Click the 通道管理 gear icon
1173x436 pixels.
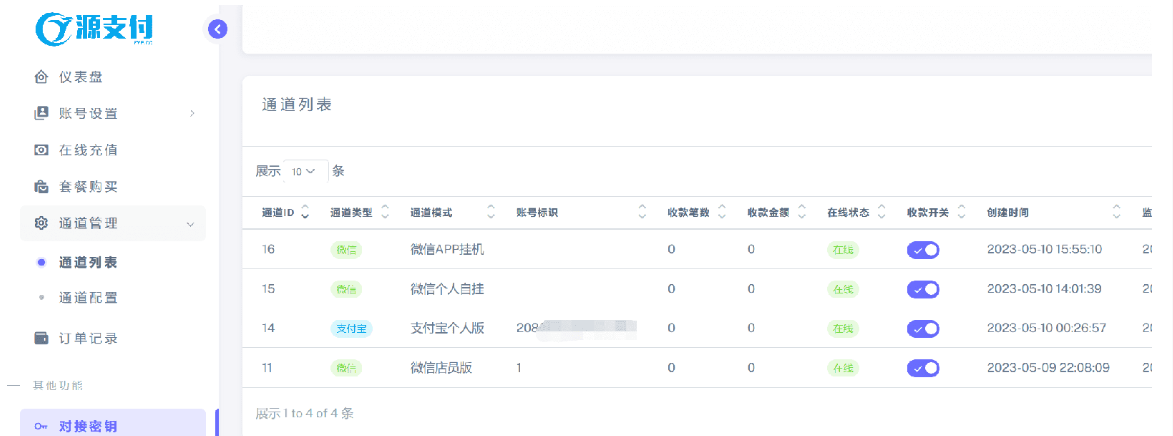point(42,223)
